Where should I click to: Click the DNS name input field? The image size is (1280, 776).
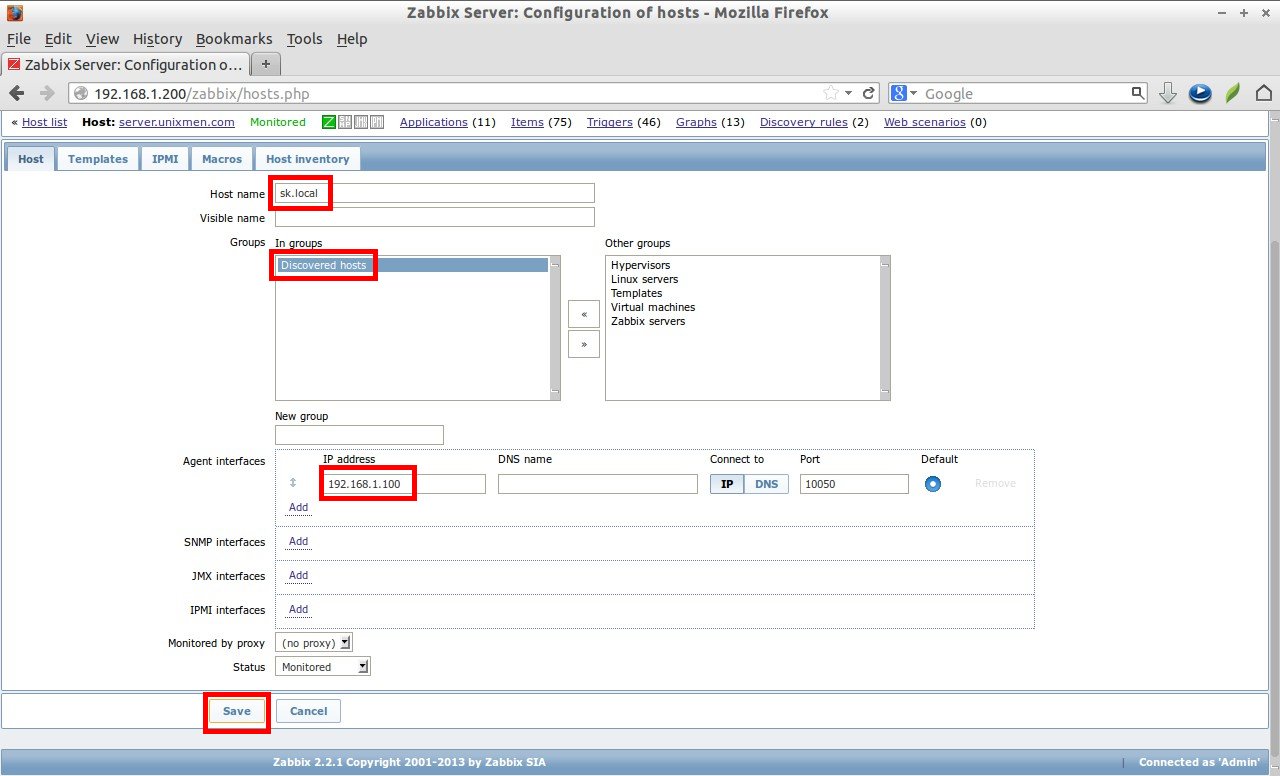tap(598, 484)
